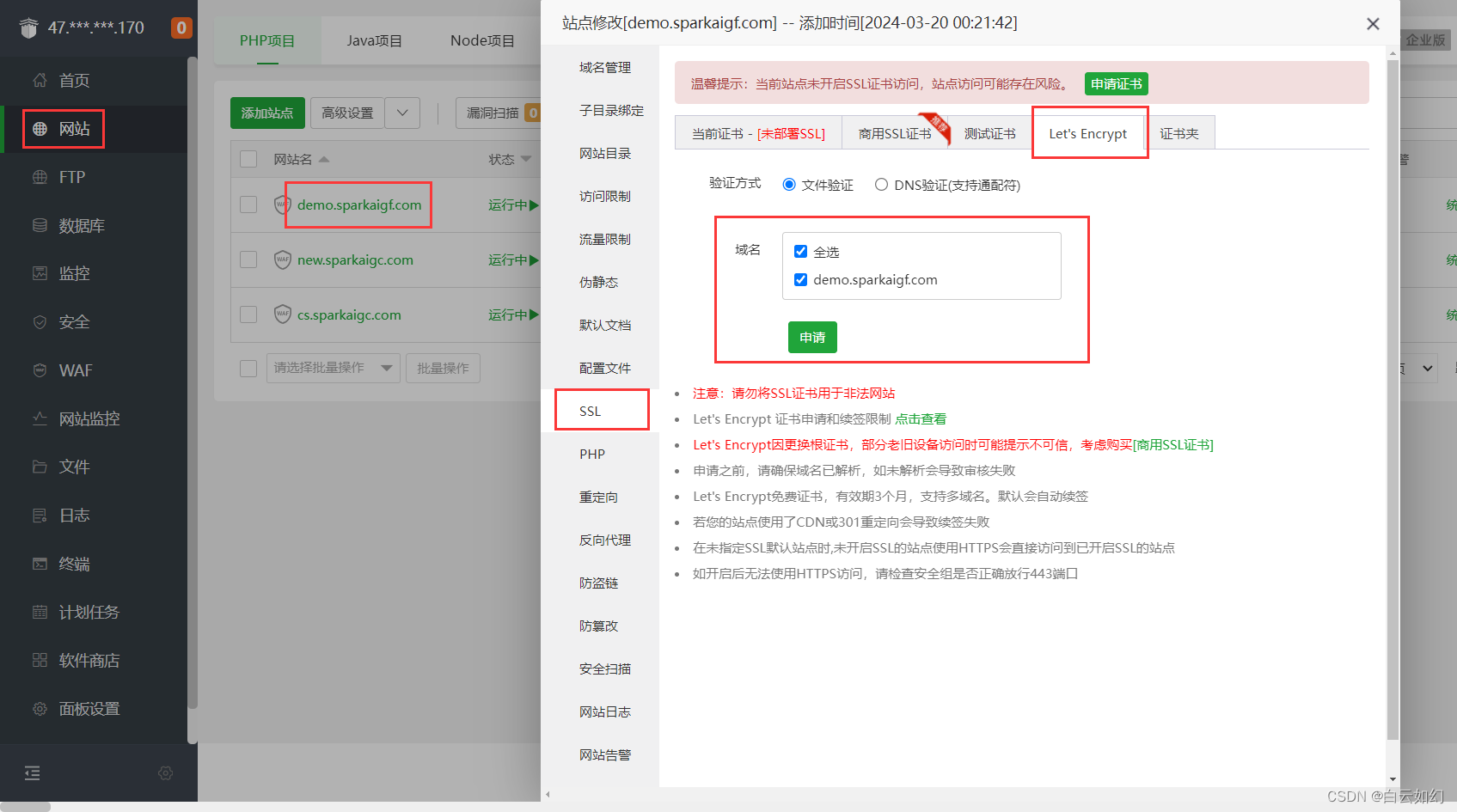Image resolution: width=1457 pixels, height=812 pixels.
Task: Click the software store grid icon
Action: click(40, 660)
